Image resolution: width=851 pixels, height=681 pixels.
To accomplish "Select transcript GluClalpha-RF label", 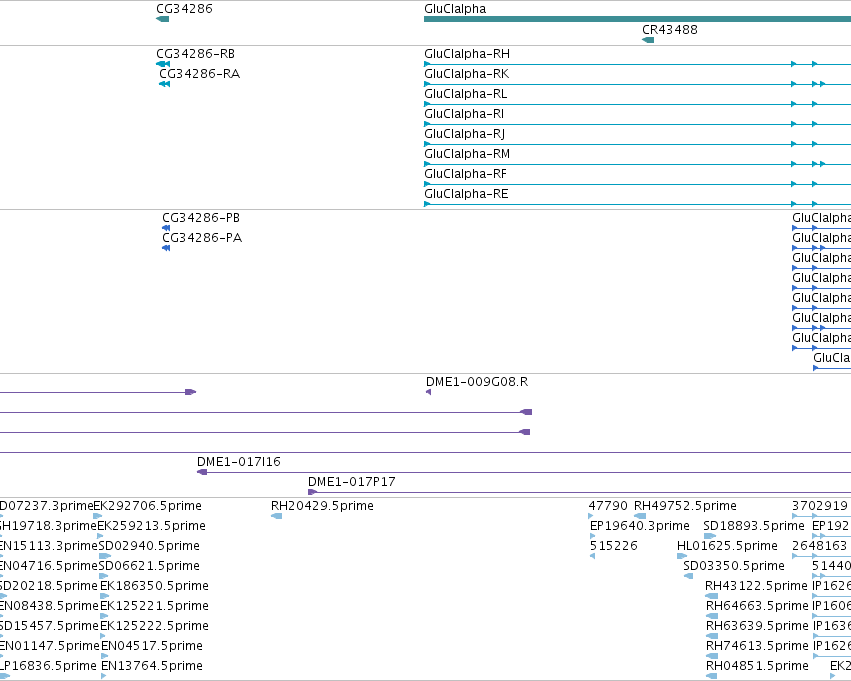I will [465, 174].
